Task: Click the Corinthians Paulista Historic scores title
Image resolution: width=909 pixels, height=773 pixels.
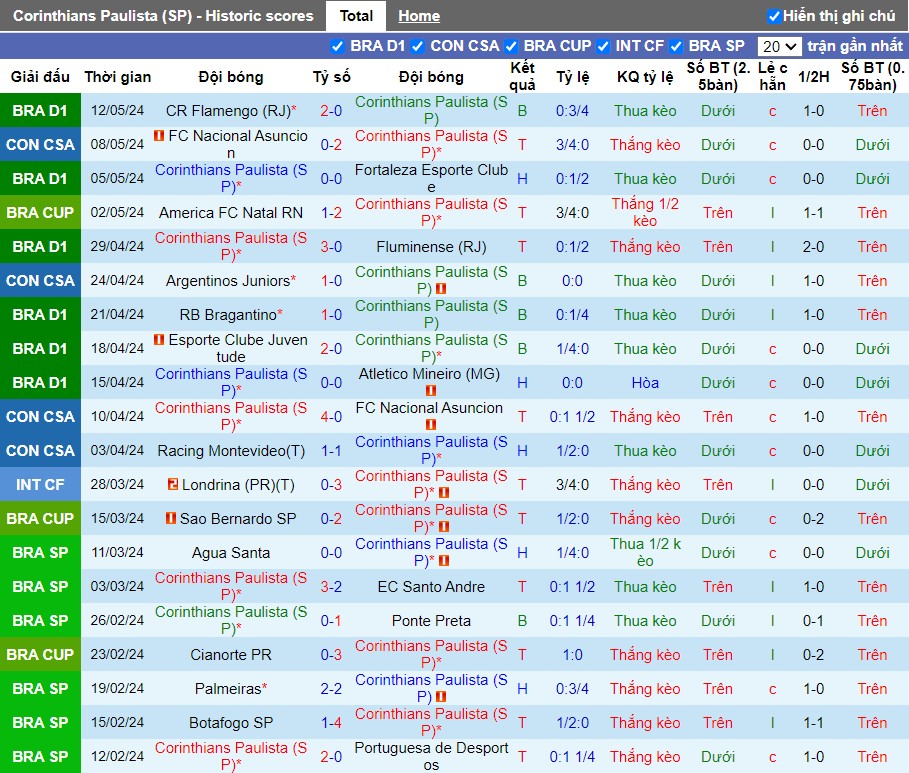Action: click(163, 16)
